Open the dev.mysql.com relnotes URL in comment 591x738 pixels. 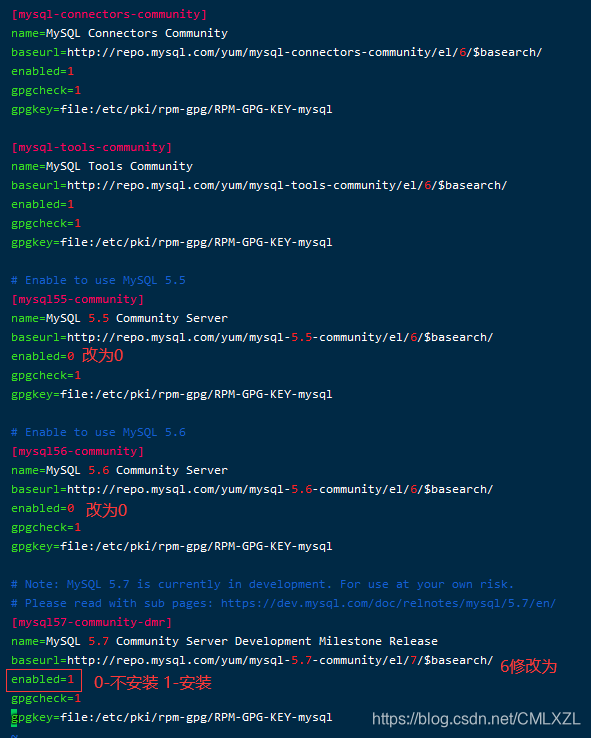click(x=388, y=603)
